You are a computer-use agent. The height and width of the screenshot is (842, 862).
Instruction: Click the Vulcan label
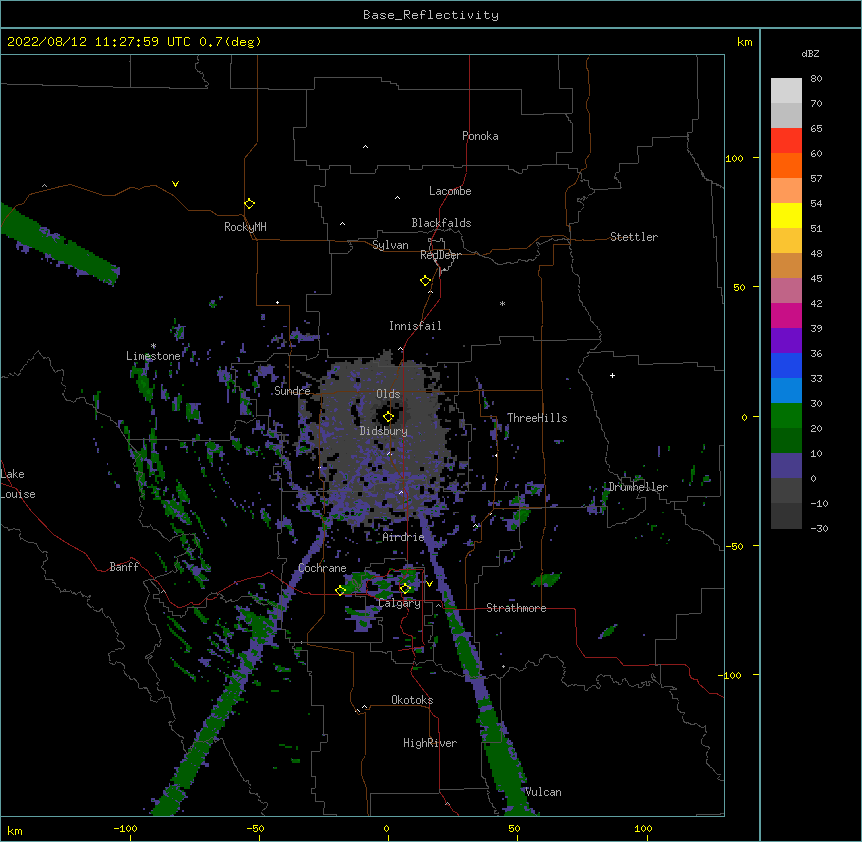[543, 792]
